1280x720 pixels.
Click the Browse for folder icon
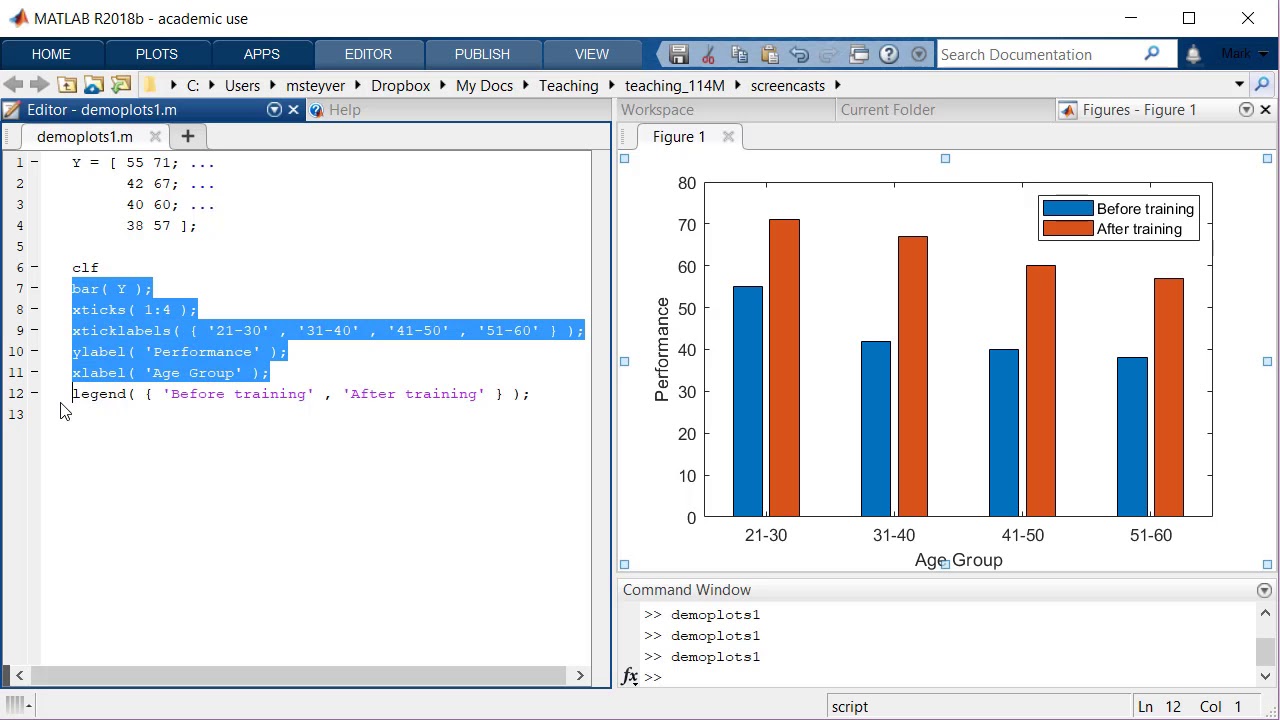point(94,85)
